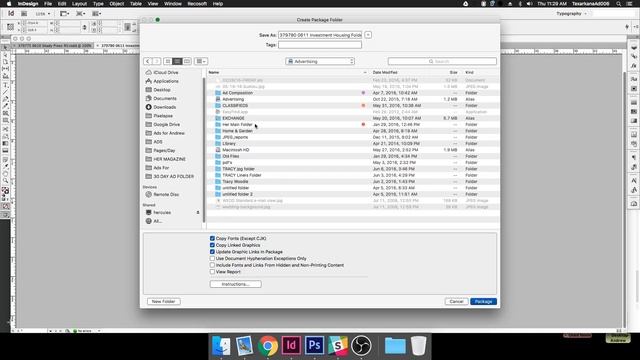The width and height of the screenshot is (640, 360).
Task: Sort the file list by Date Modified
Action: (x=385, y=72)
